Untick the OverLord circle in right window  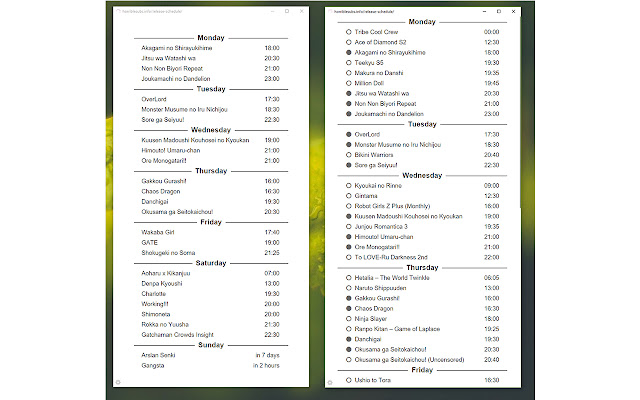349,134
